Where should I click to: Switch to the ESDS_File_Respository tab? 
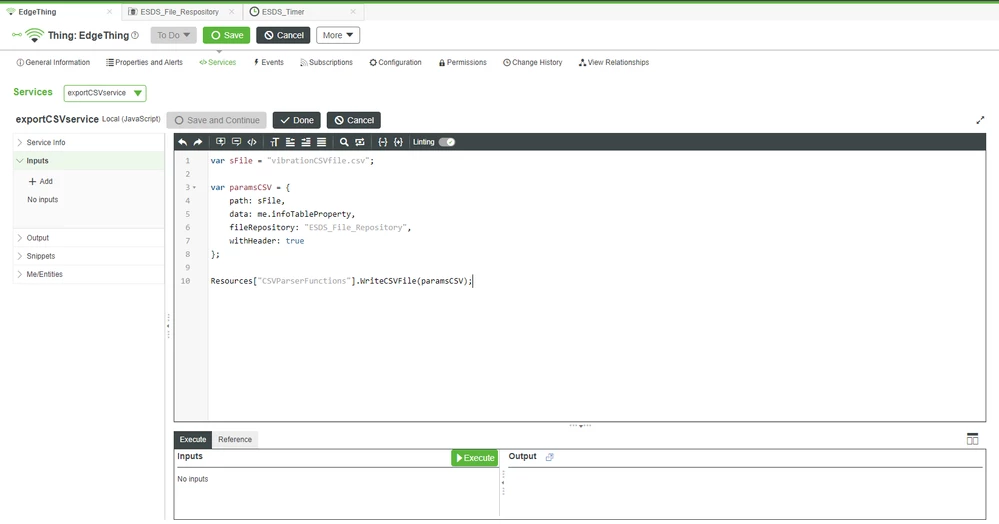click(x=180, y=11)
